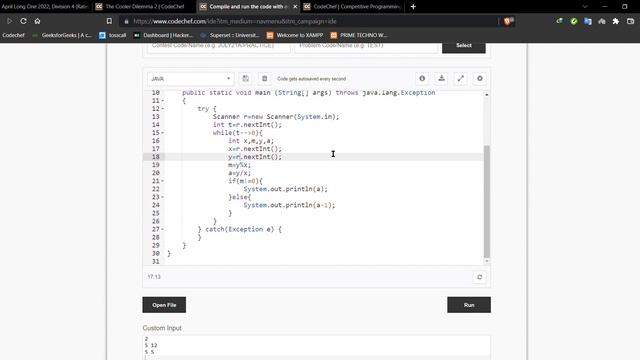640x360 pixels.
Task: Click the Custom Input text area
Action: pos(316,347)
